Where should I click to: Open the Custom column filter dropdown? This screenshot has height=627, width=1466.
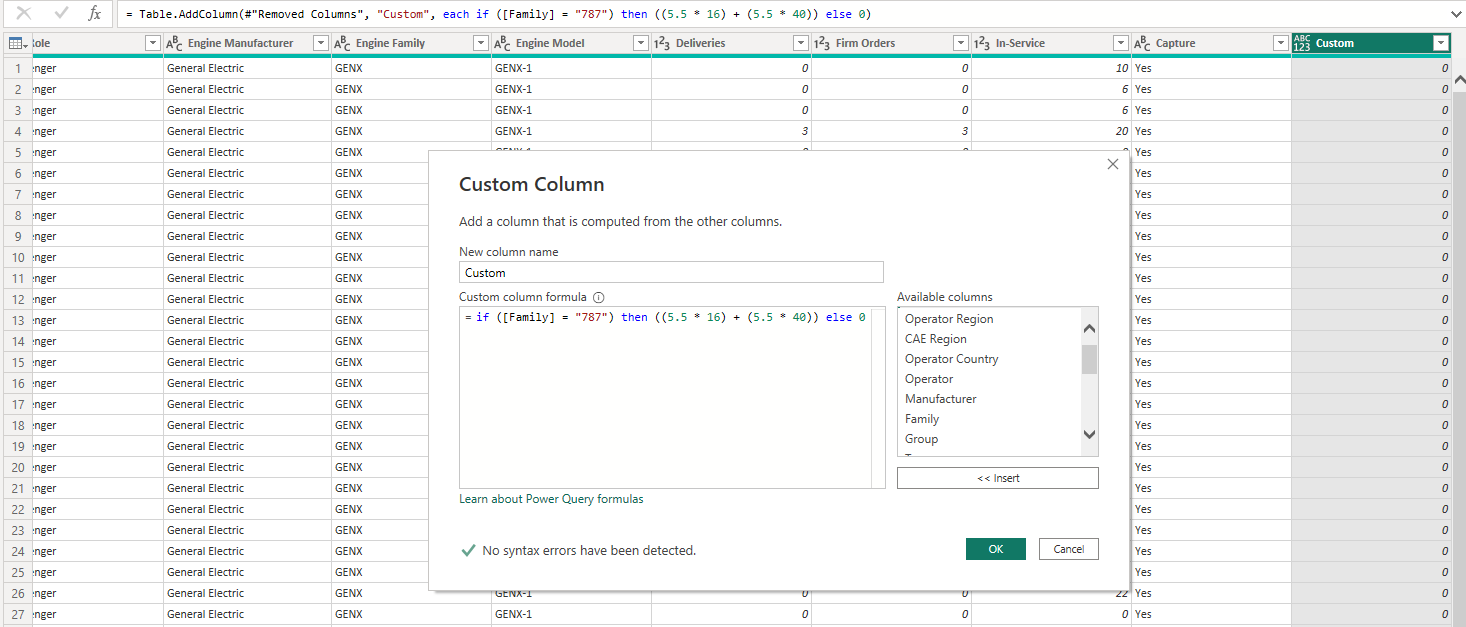click(x=1440, y=43)
